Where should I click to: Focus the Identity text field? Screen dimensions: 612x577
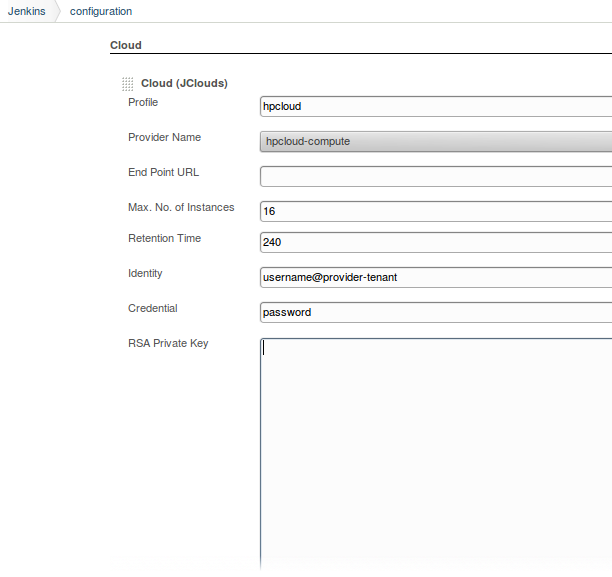tap(435, 277)
